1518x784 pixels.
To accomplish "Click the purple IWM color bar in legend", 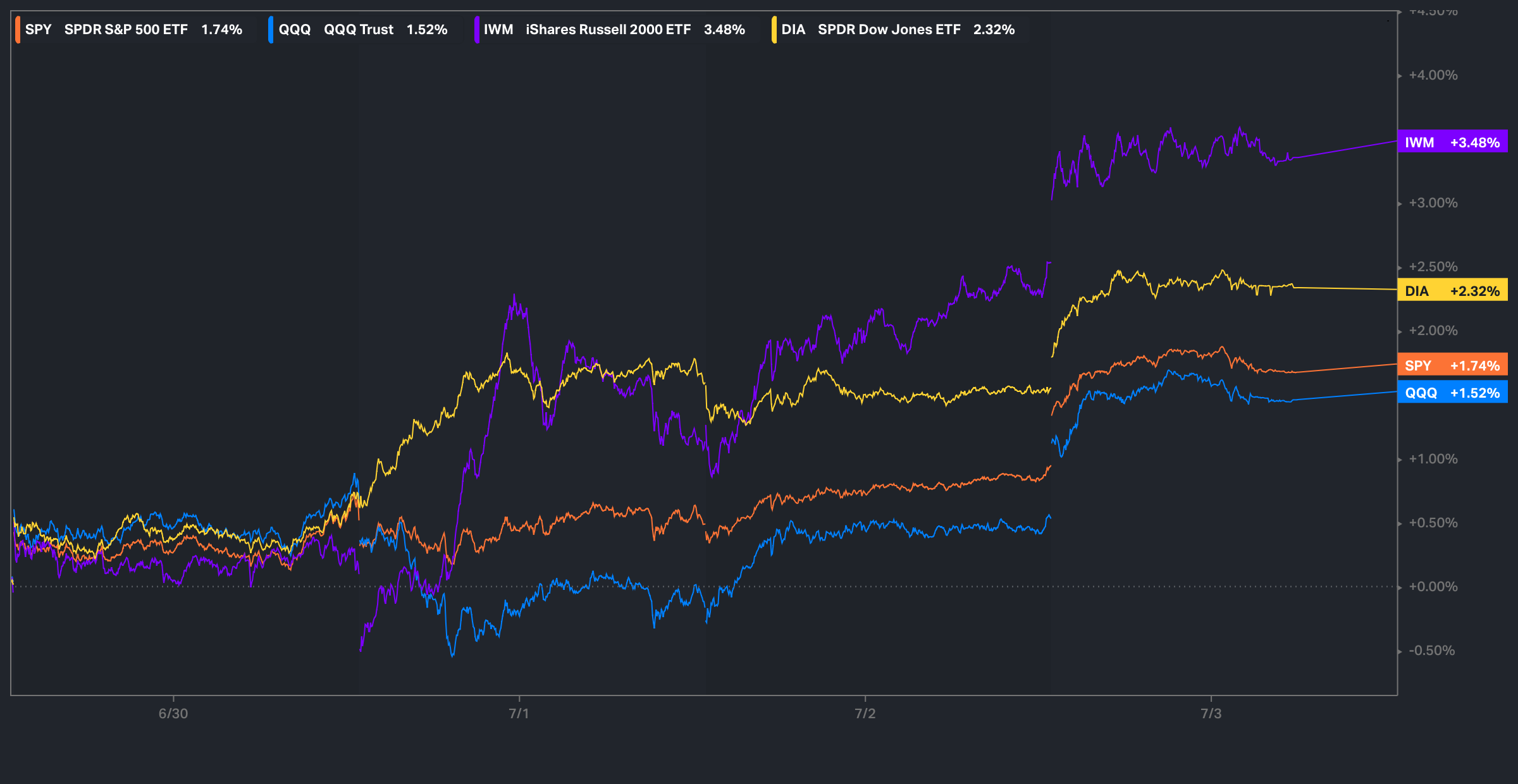I will (x=476, y=30).
